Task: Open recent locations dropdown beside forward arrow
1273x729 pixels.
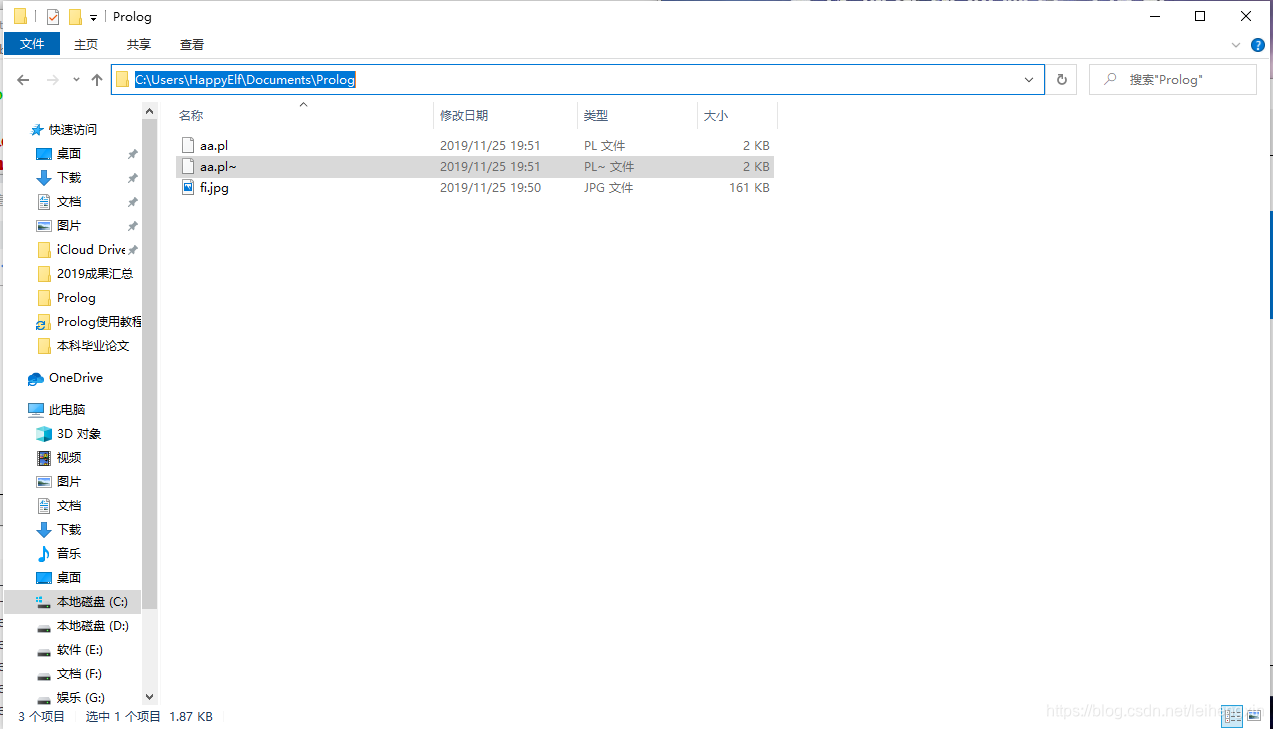Action: (x=75, y=79)
